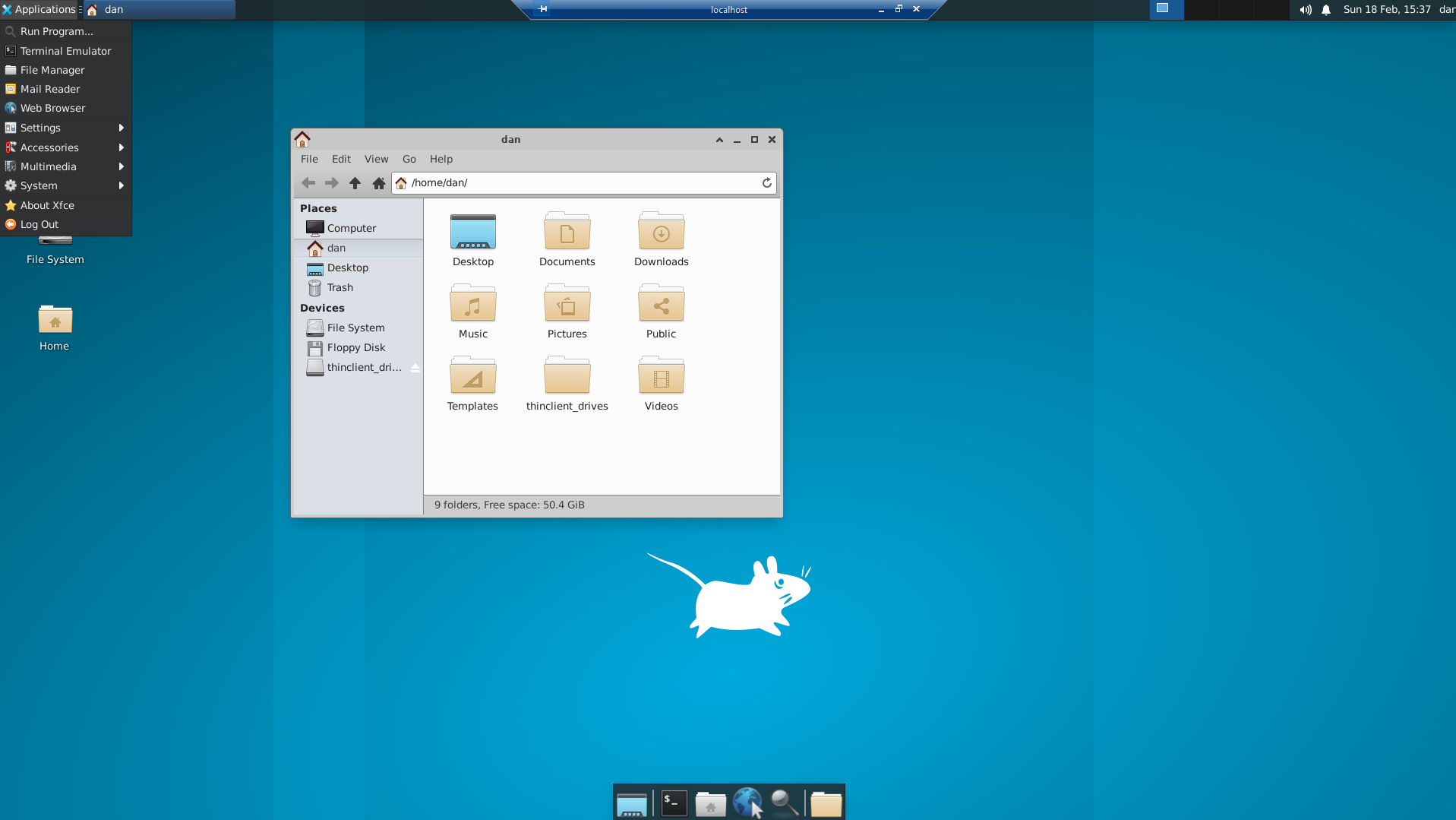
Task: Click the home folder icon in the dock
Action: click(711, 803)
